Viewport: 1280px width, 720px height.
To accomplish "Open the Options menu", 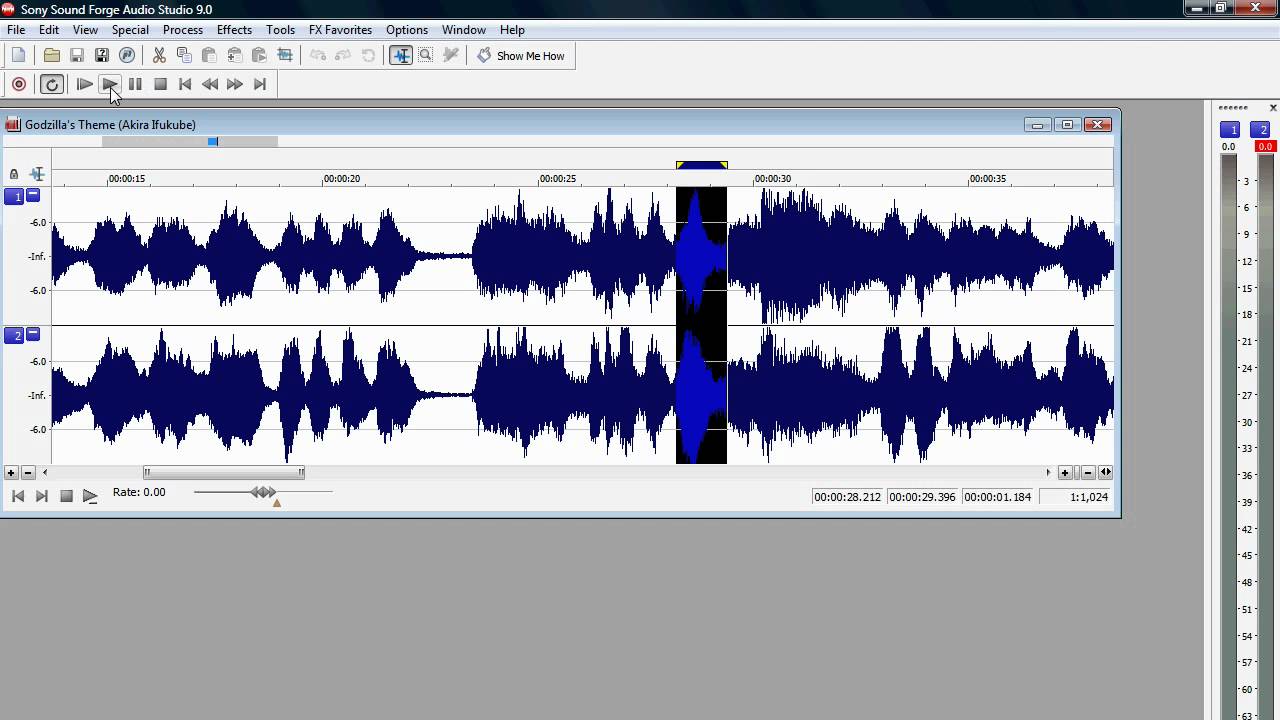I will [x=407, y=30].
